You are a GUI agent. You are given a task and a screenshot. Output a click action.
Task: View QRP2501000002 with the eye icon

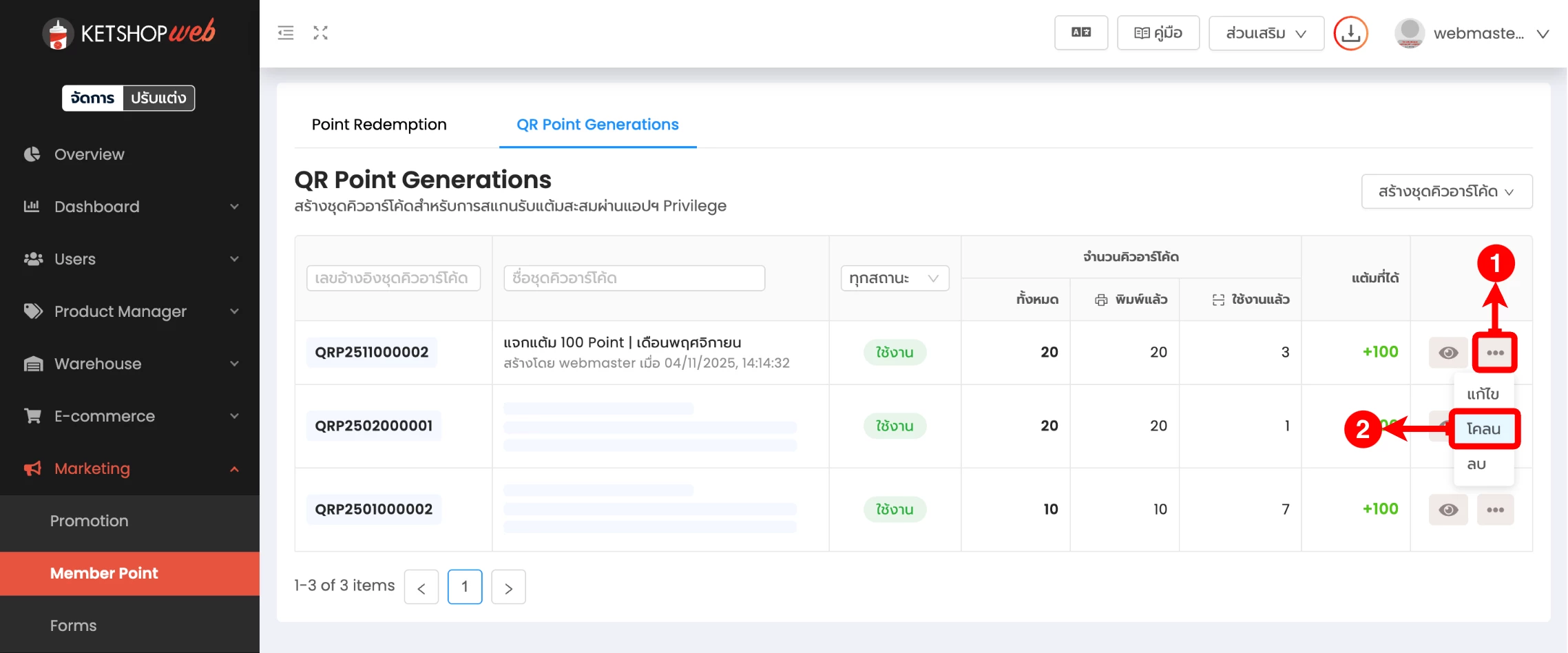click(1447, 510)
